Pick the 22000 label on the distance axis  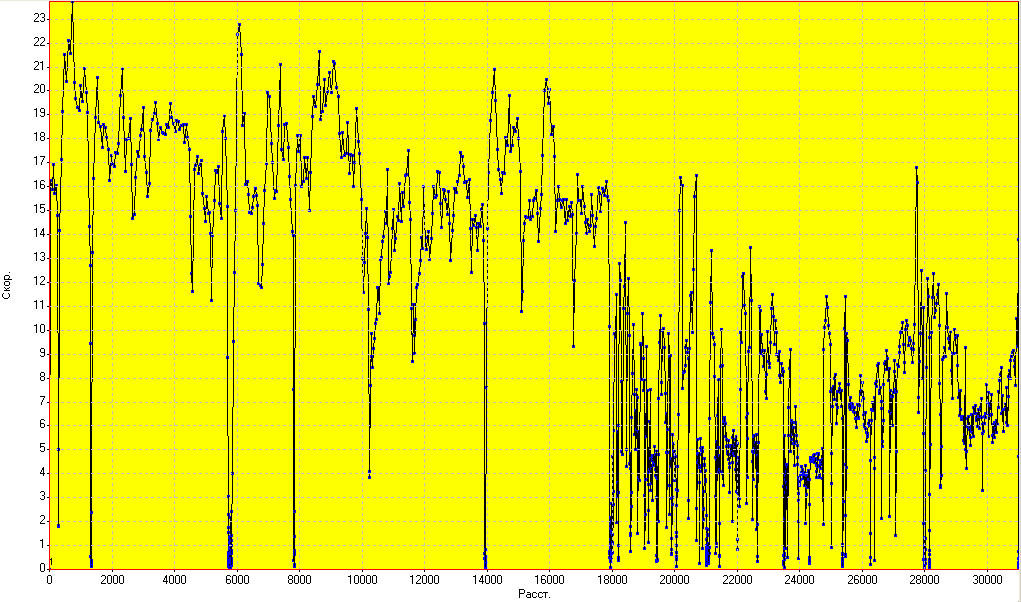[737, 580]
